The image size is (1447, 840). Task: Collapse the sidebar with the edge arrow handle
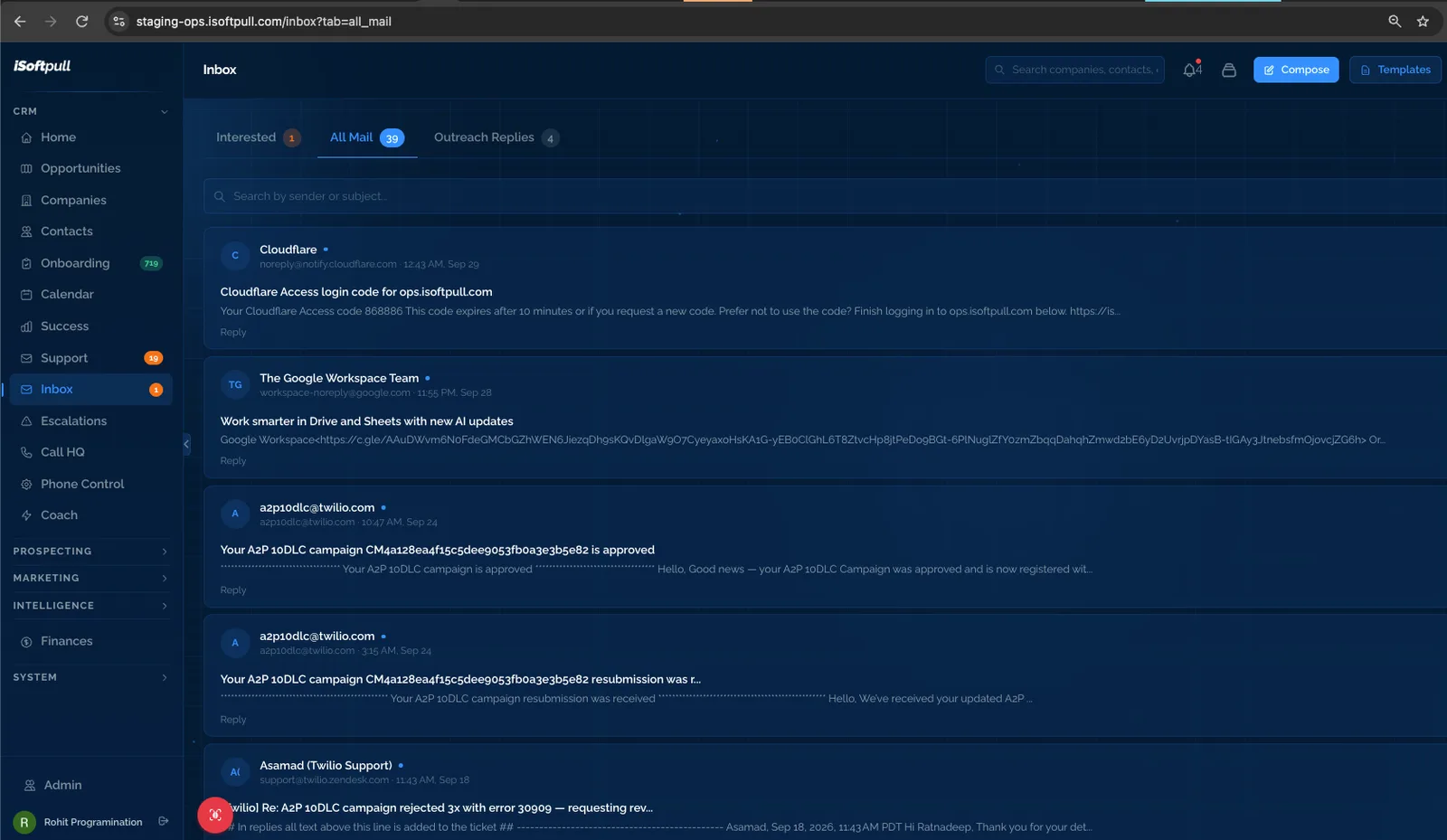[x=186, y=443]
